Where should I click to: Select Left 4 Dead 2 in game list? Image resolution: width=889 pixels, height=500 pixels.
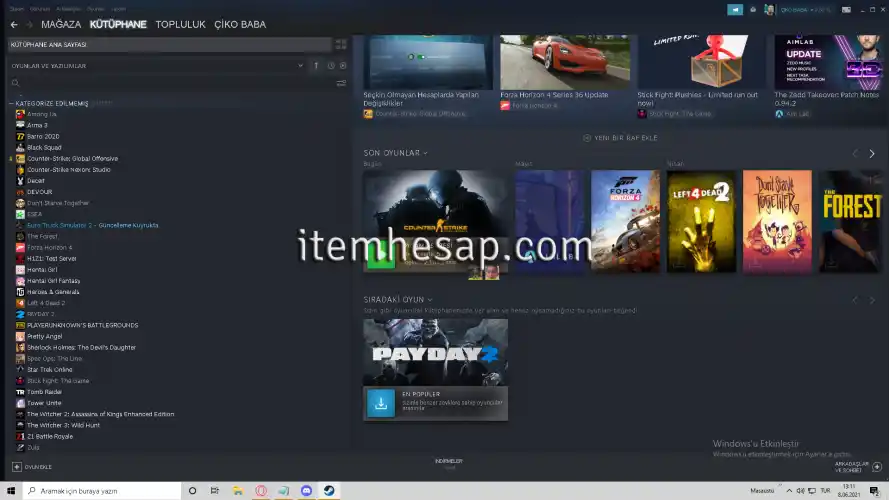click(46, 303)
